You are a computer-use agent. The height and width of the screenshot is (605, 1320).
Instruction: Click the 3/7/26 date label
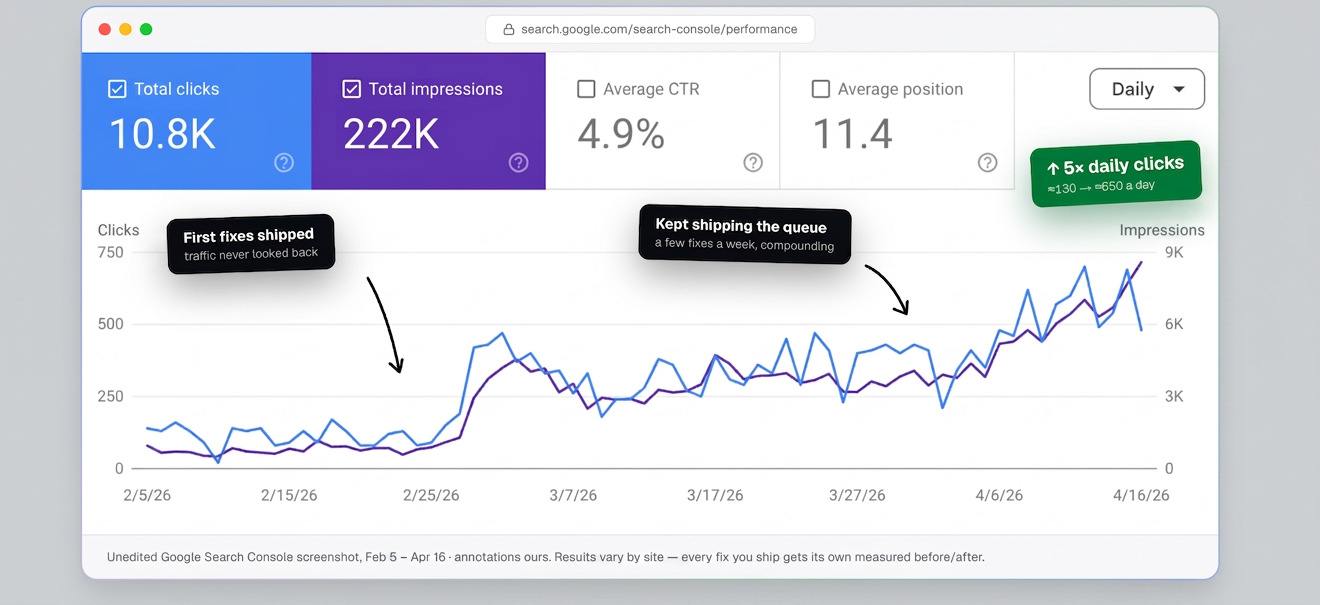coord(573,495)
